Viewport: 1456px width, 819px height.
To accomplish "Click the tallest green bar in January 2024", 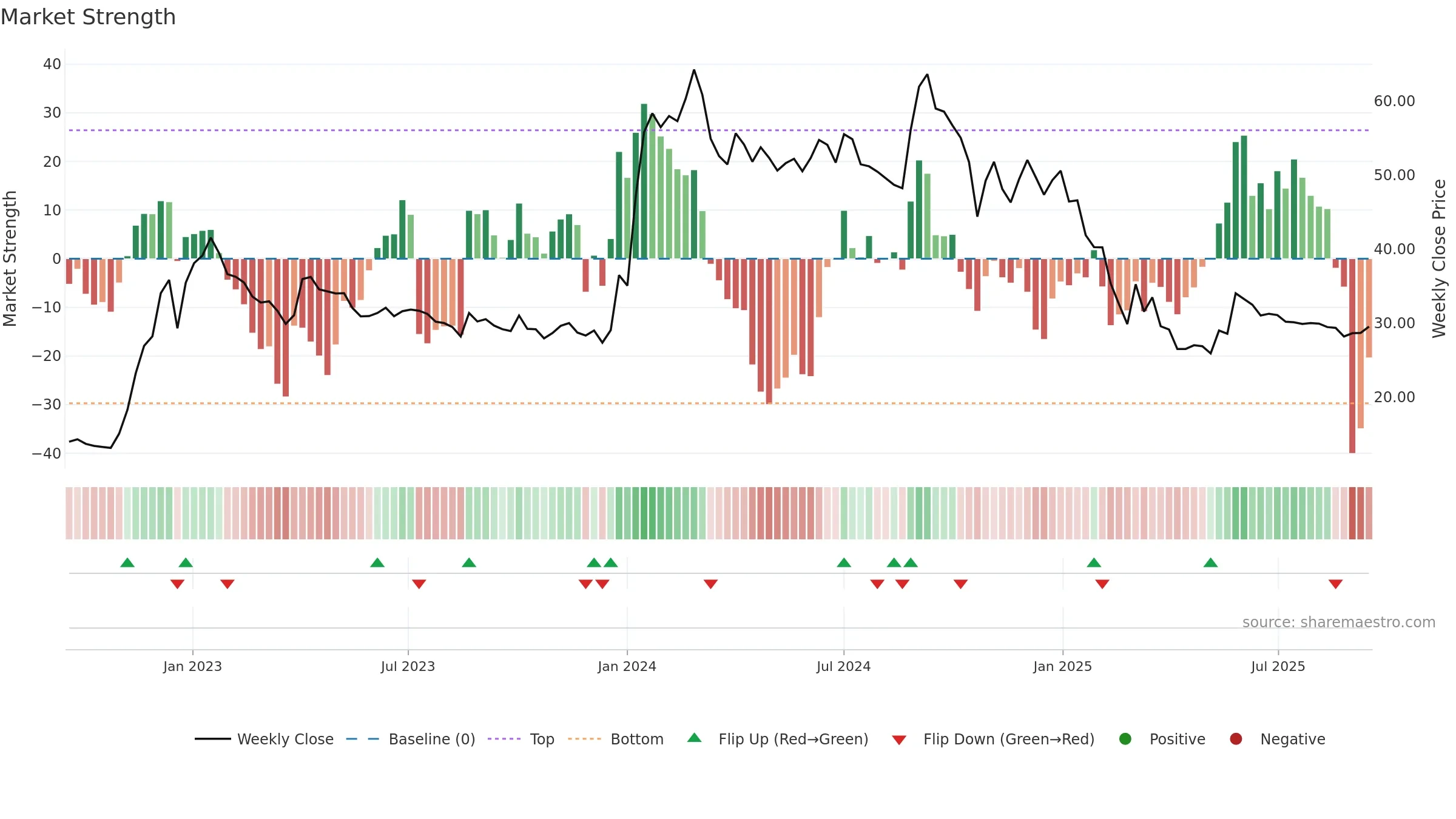I will tap(644, 181).
